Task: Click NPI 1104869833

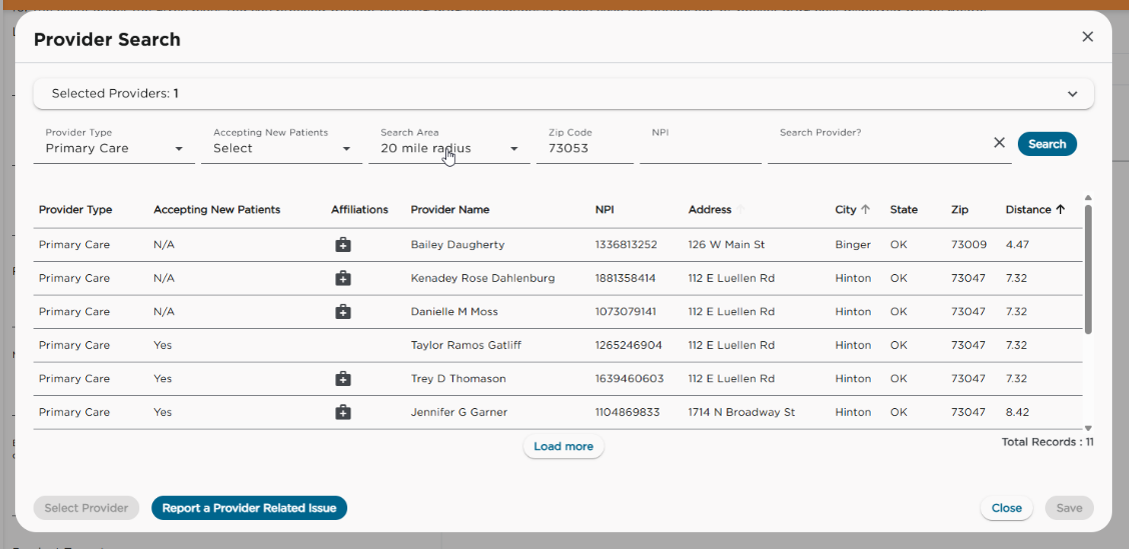Action: [627, 412]
